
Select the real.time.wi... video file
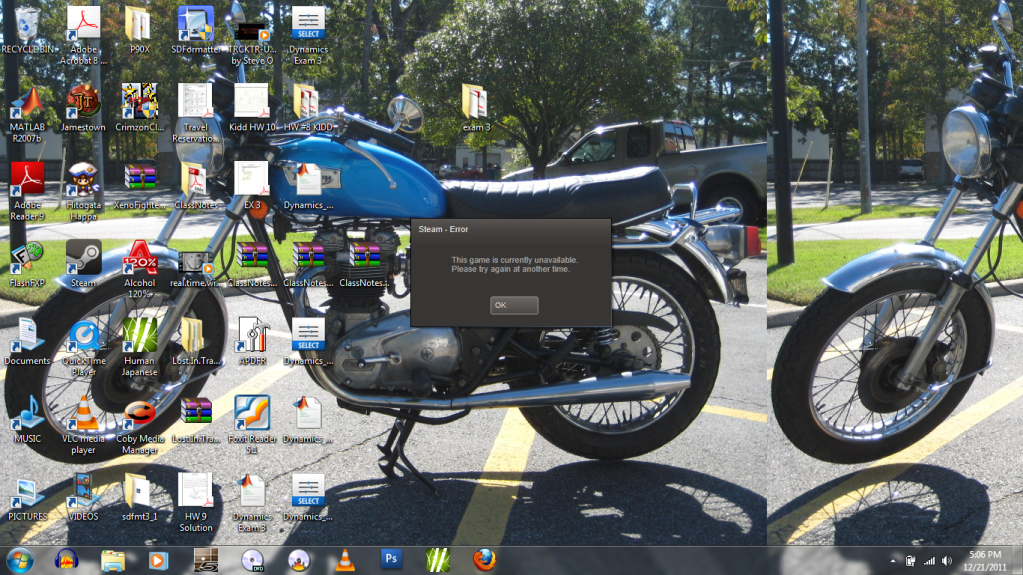pos(196,269)
